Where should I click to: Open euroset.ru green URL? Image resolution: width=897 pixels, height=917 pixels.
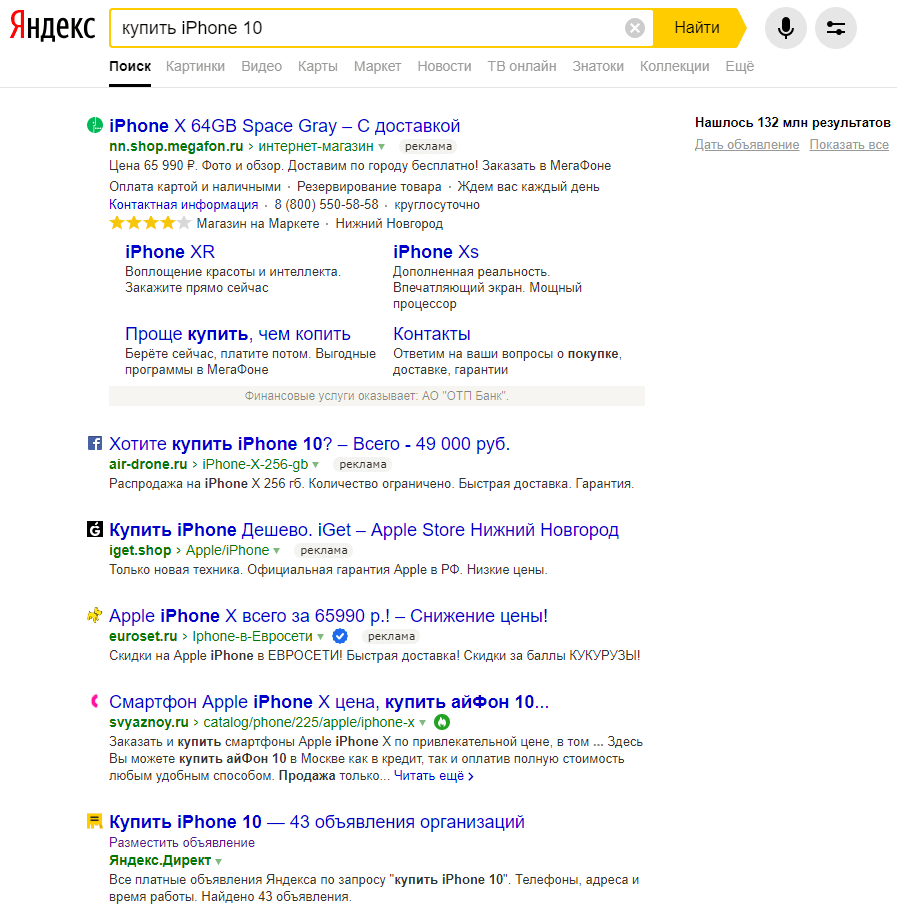pos(143,636)
